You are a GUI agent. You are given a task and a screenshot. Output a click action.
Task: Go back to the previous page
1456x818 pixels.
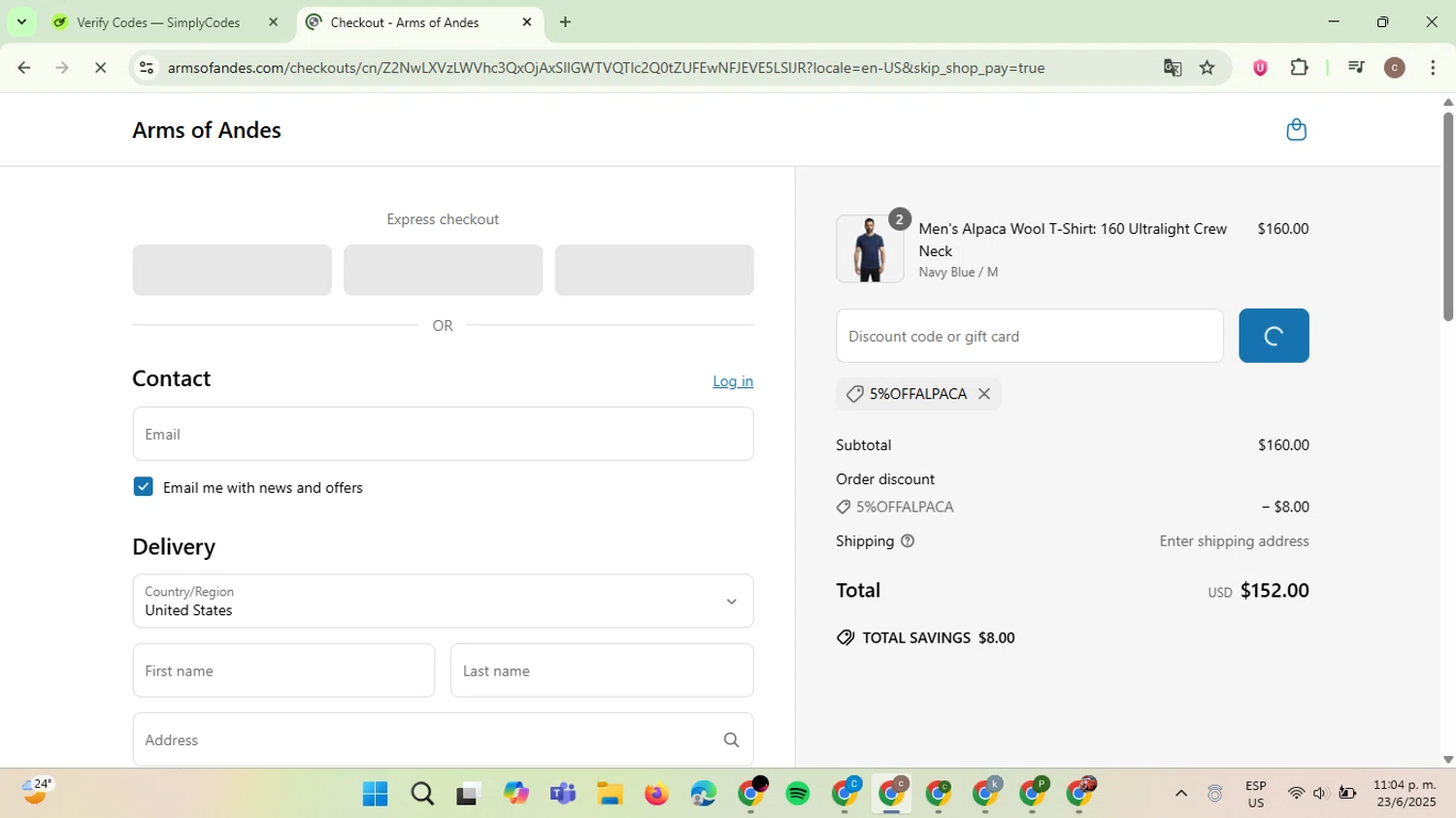[24, 68]
